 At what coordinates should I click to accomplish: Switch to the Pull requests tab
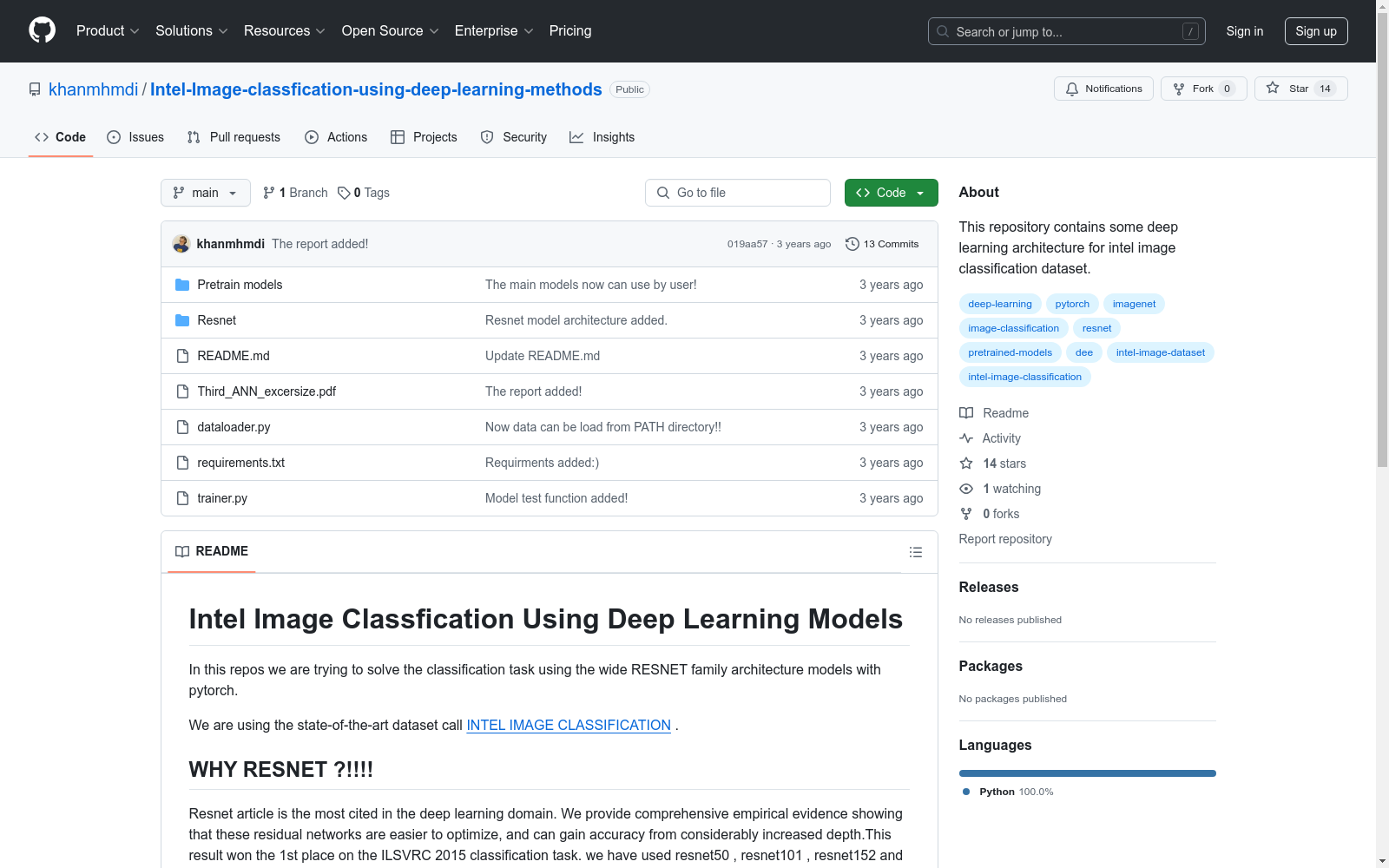pyautogui.click(x=234, y=137)
